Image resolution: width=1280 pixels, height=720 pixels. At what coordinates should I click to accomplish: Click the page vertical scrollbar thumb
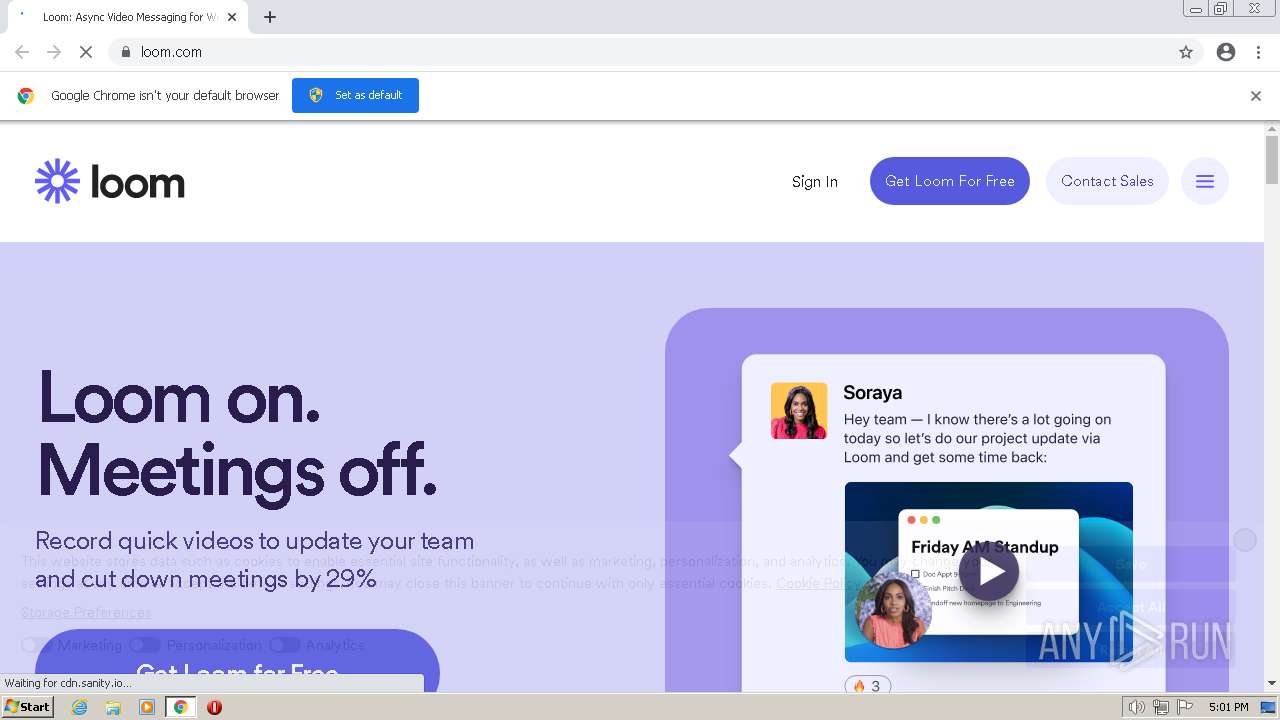click(1272, 160)
